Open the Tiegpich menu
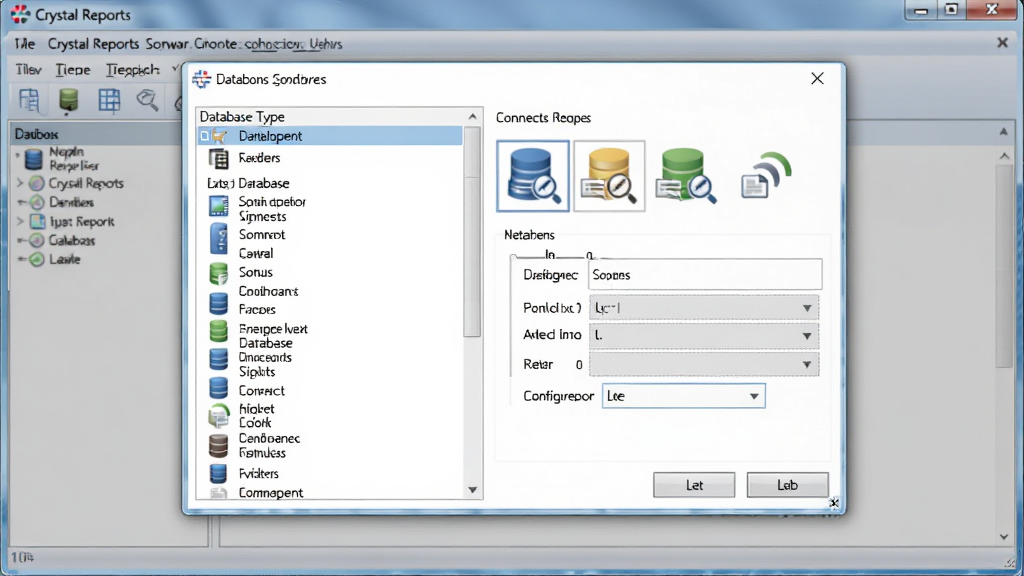1024x576 pixels. [x=133, y=69]
